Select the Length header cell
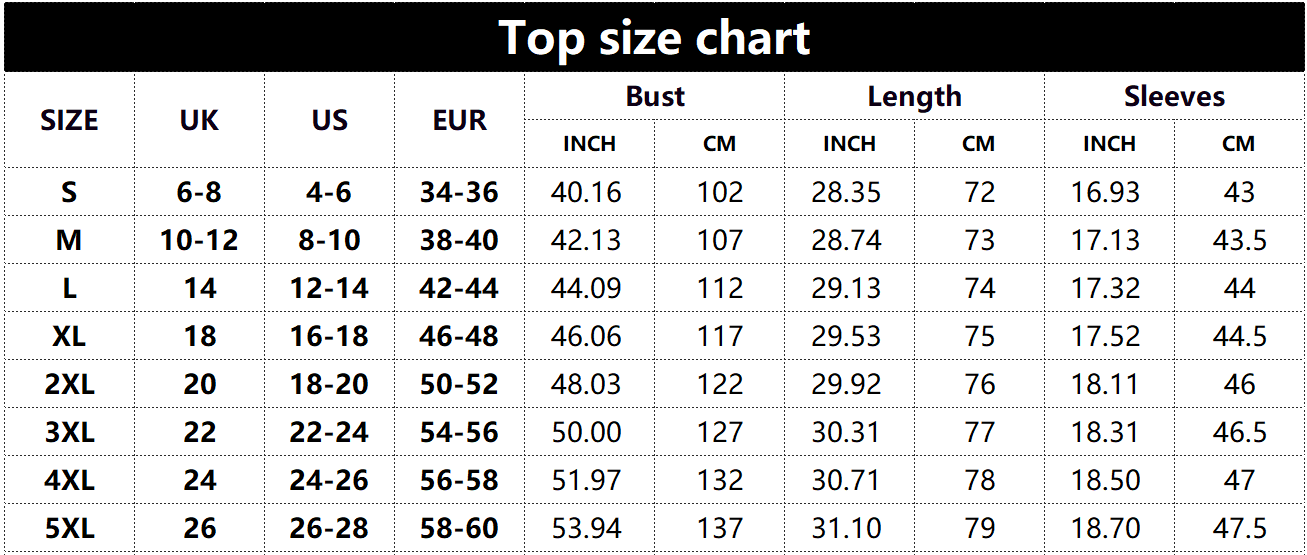 pyautogui.click(x=914, y=97)
